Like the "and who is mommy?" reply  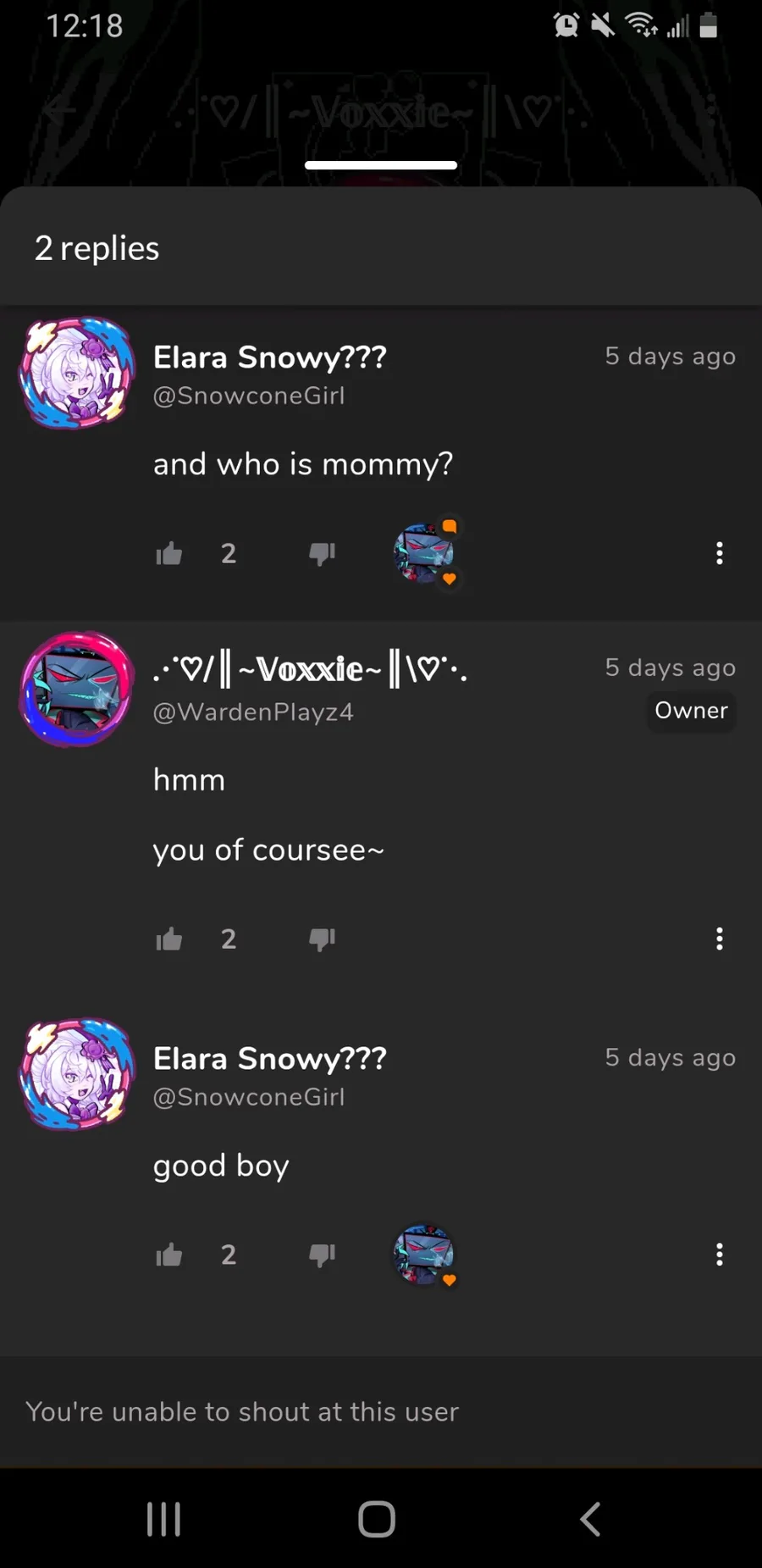(169, 553)
